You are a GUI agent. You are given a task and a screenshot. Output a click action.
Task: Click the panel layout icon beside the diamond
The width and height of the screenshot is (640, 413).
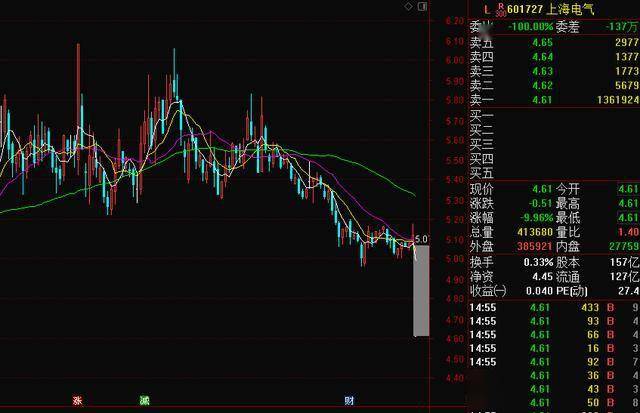coord(422,6)
